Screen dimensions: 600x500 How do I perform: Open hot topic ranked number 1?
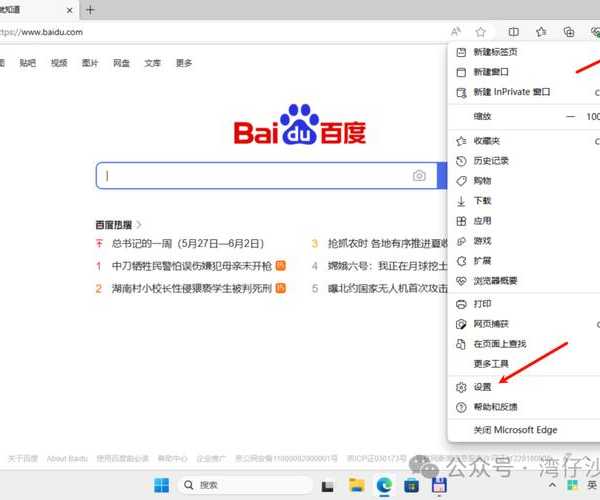pos(191,265)
